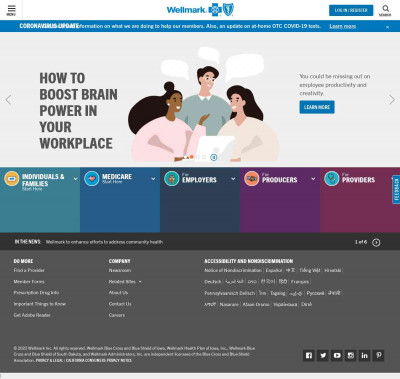
Task: Open About Us footer link
Action: [x=118, y=293]
